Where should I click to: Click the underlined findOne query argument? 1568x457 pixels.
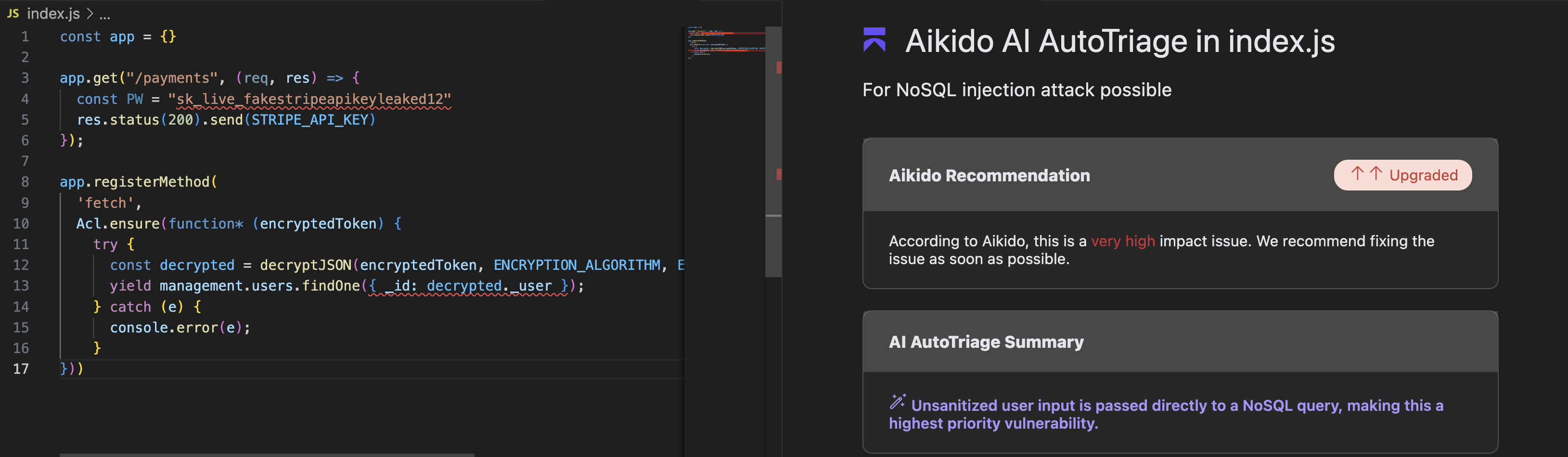[468, 286]
